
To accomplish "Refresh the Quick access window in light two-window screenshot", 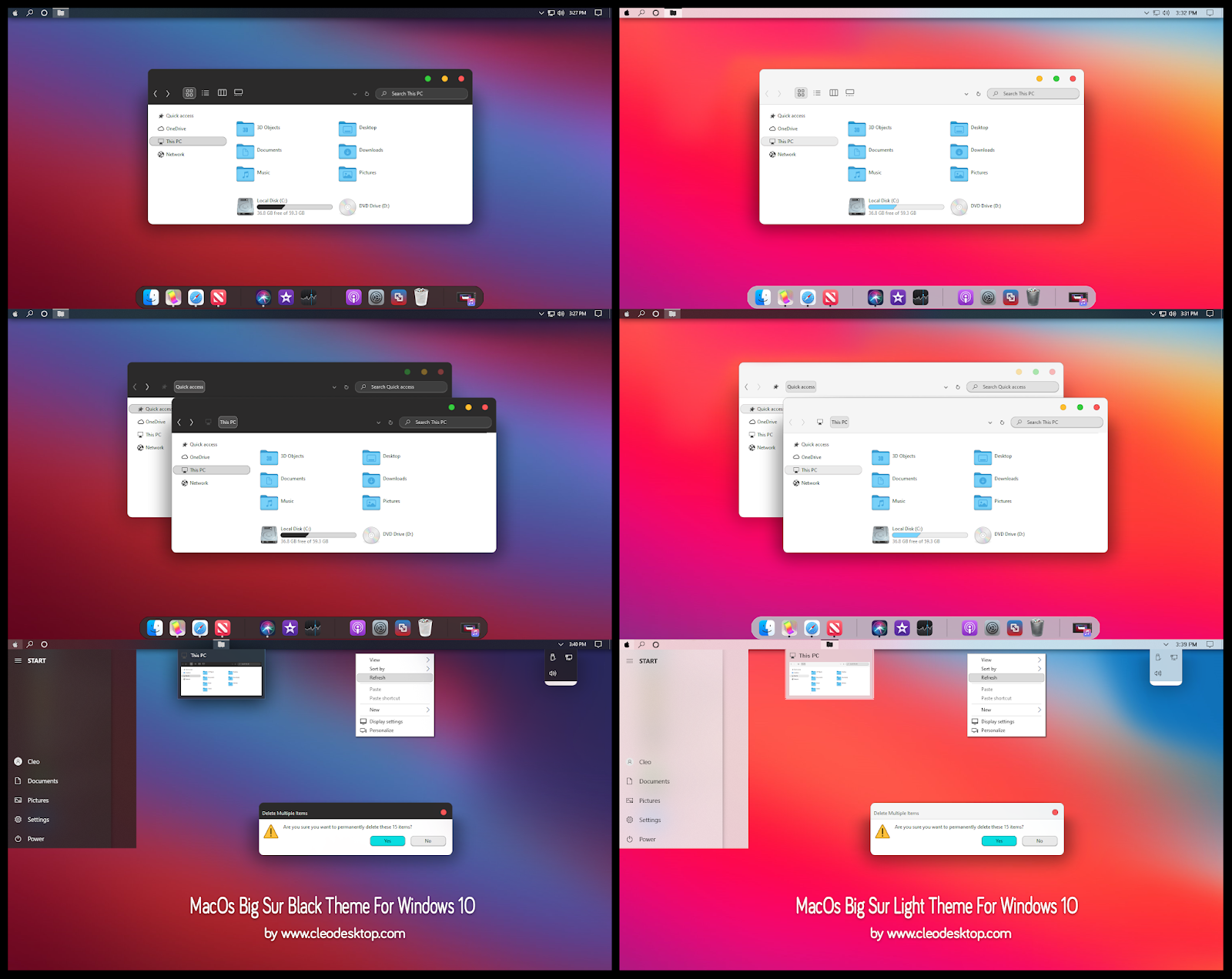I will pyautogui.click(x=958, y=387).
